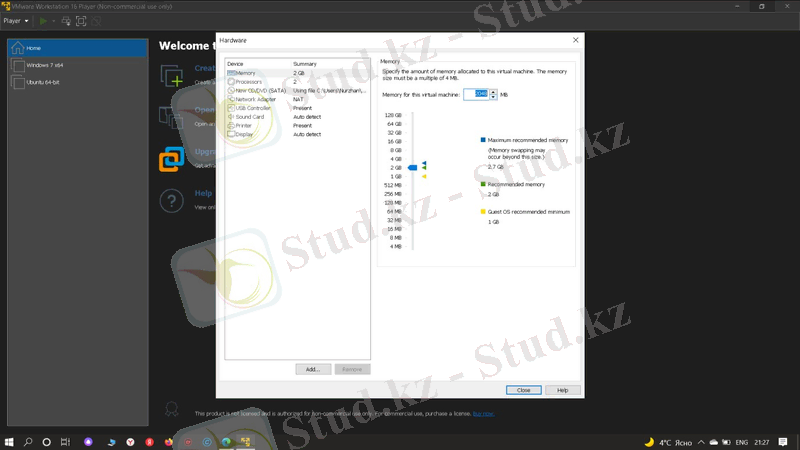Image resolution: width=800 pixels, height=450 pixels.
Task: Open clock showing 21:27
Action: click(762, 442)
